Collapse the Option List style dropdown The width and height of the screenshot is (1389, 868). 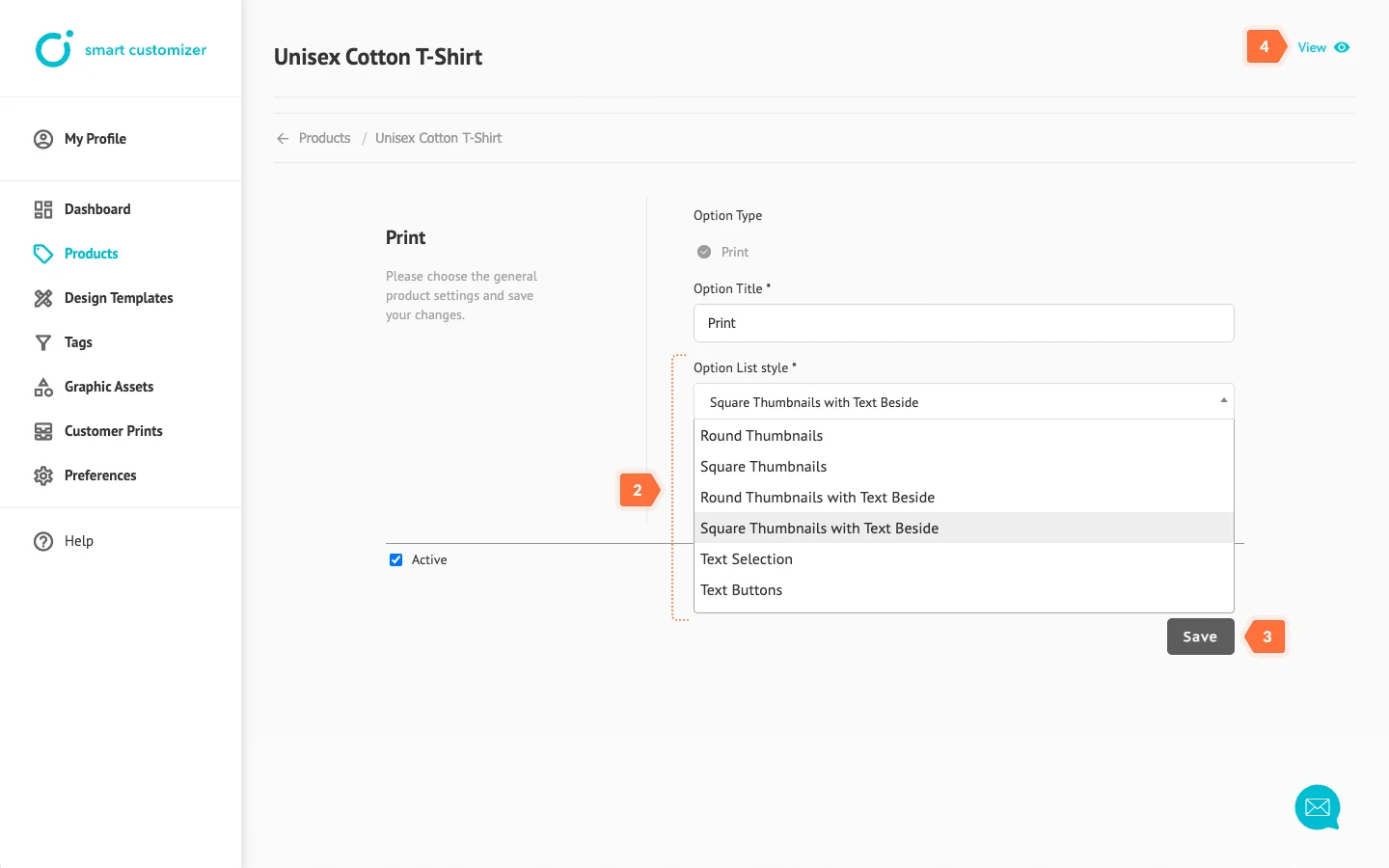[964, 401]
